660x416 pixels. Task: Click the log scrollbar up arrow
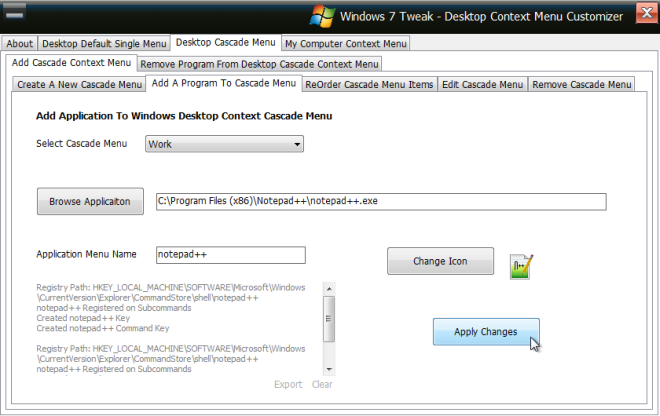(329, 289)
